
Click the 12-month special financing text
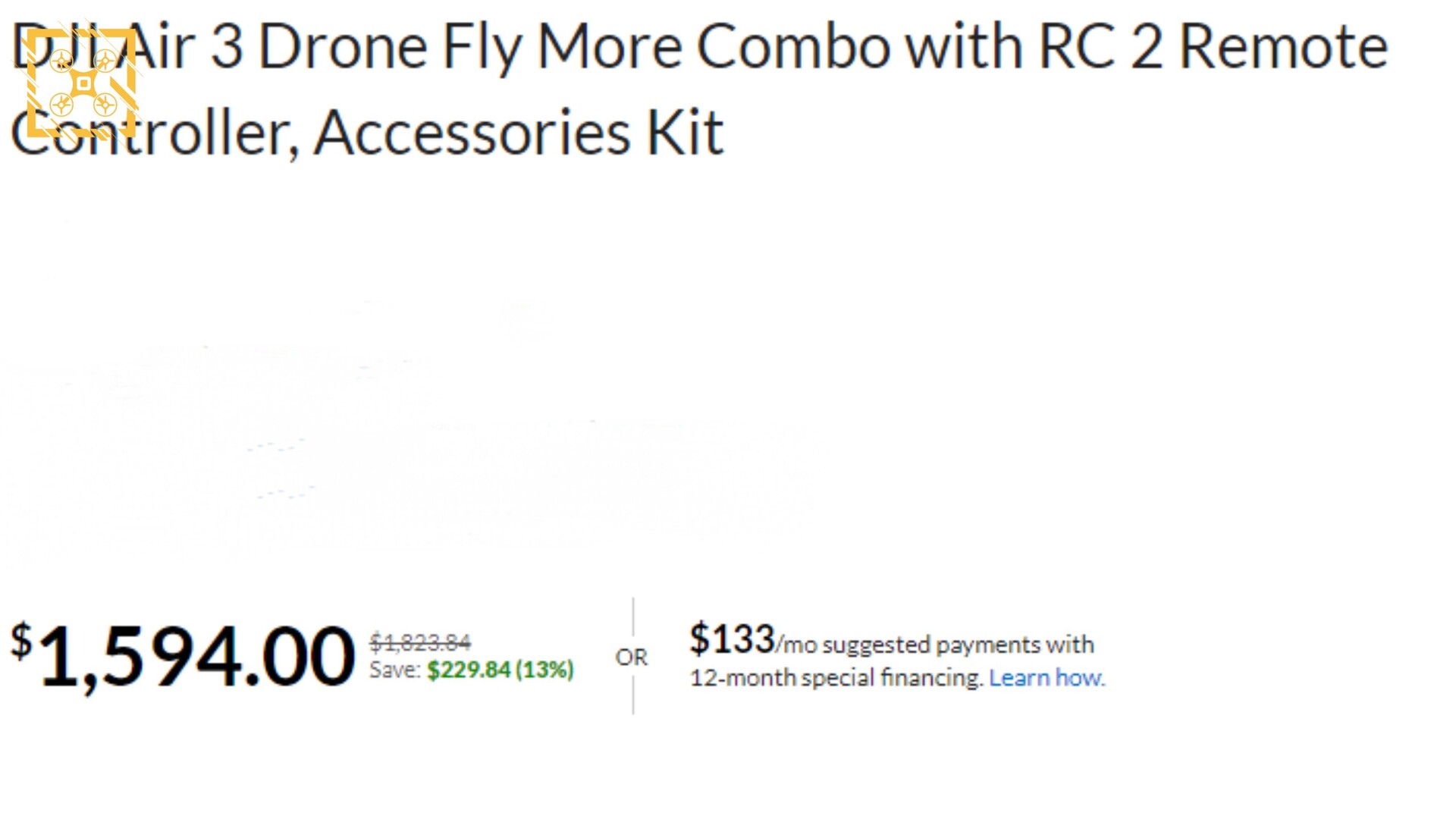click(836, 677)
